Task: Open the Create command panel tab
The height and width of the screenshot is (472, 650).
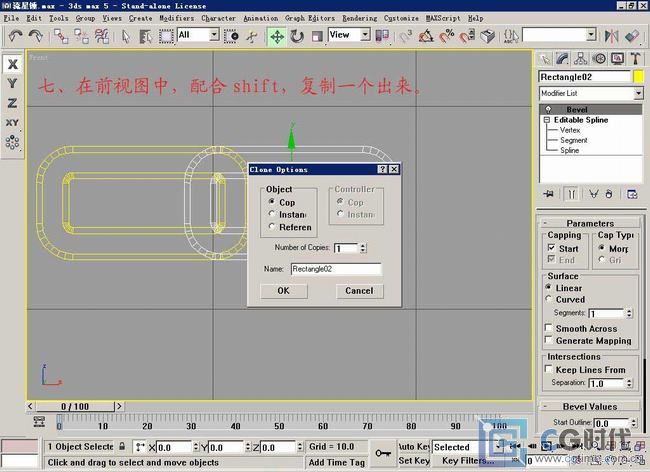Action: [x=544, y=59]
